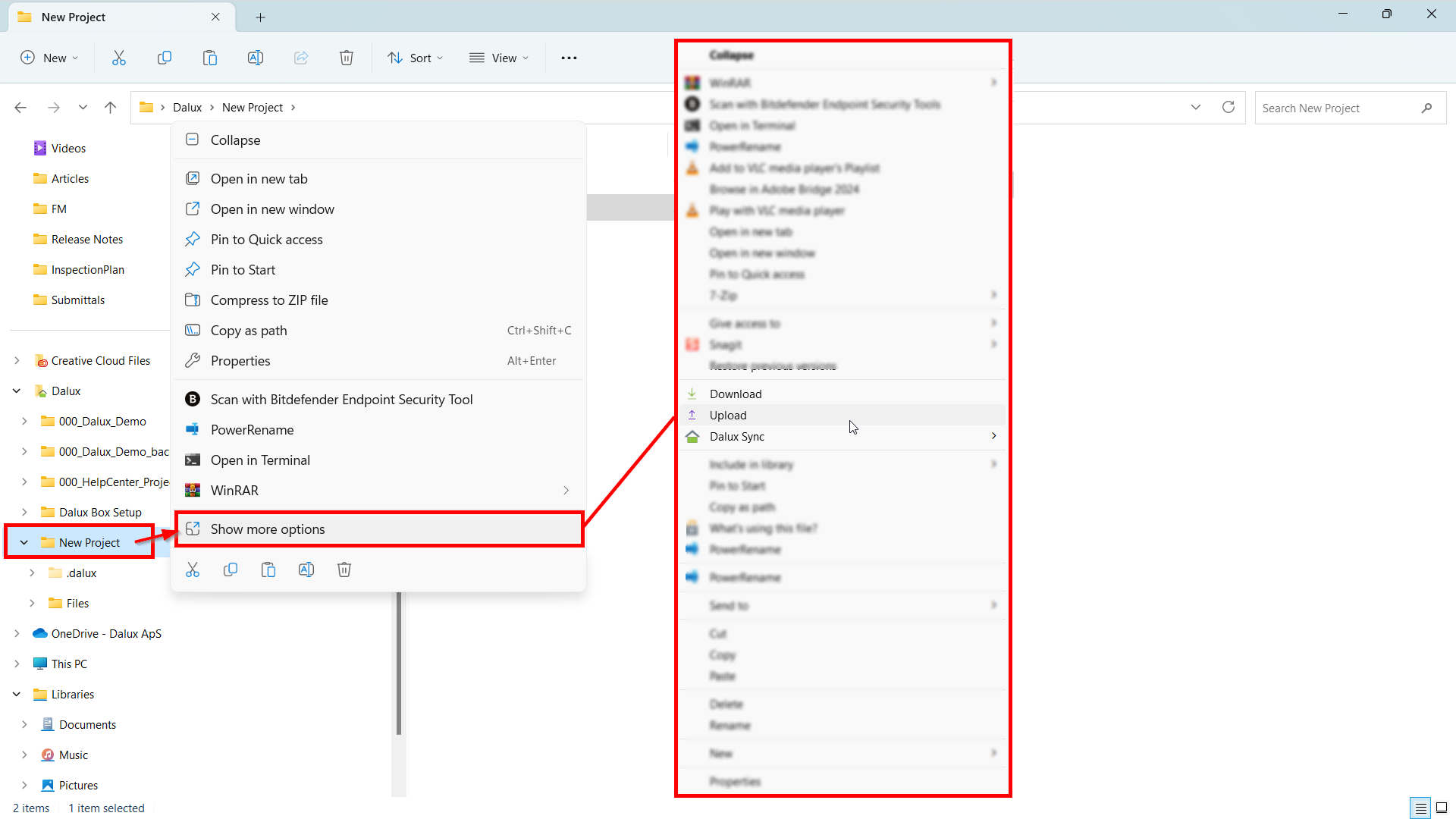
Task: Open the View dropdown menu
Action: (x=499, y=58)
